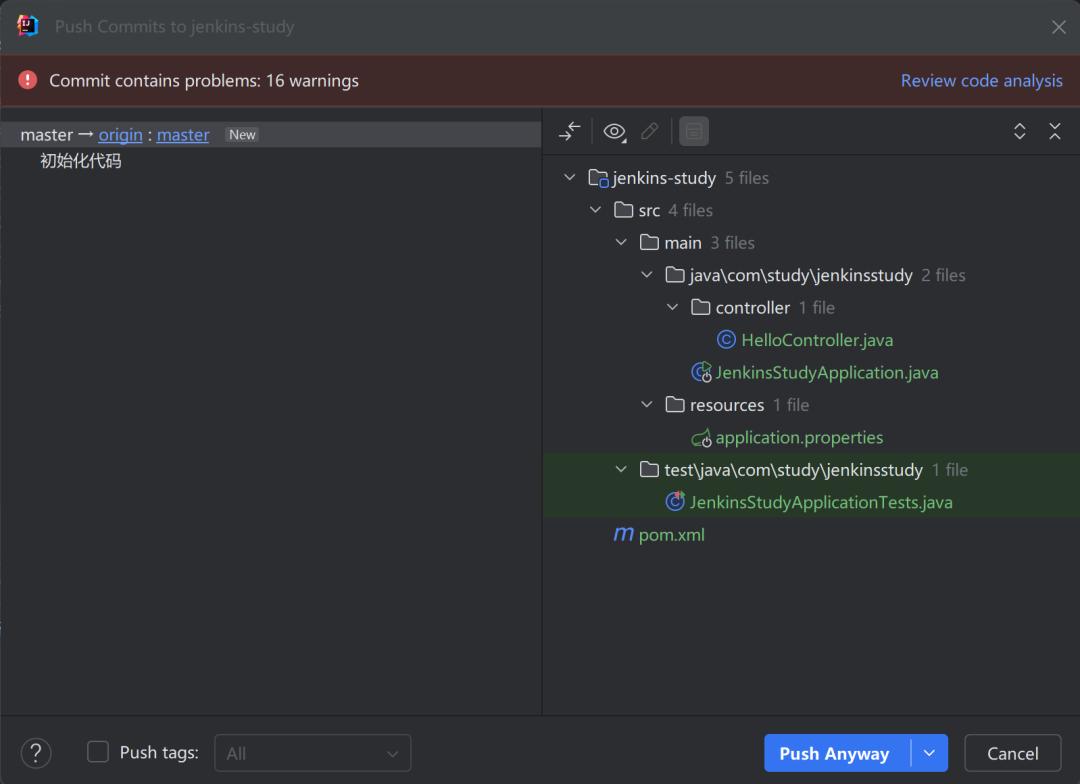Click the group by directory icon
Image resolution: width=1080 pixels, height=784 pixels.
point(693,131)
